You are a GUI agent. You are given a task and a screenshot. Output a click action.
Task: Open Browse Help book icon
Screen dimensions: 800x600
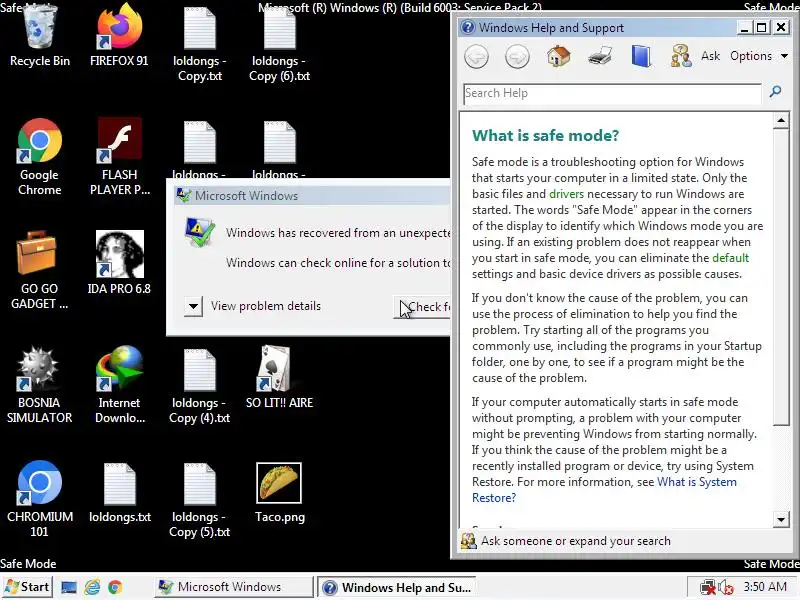(x=641, y=56)
